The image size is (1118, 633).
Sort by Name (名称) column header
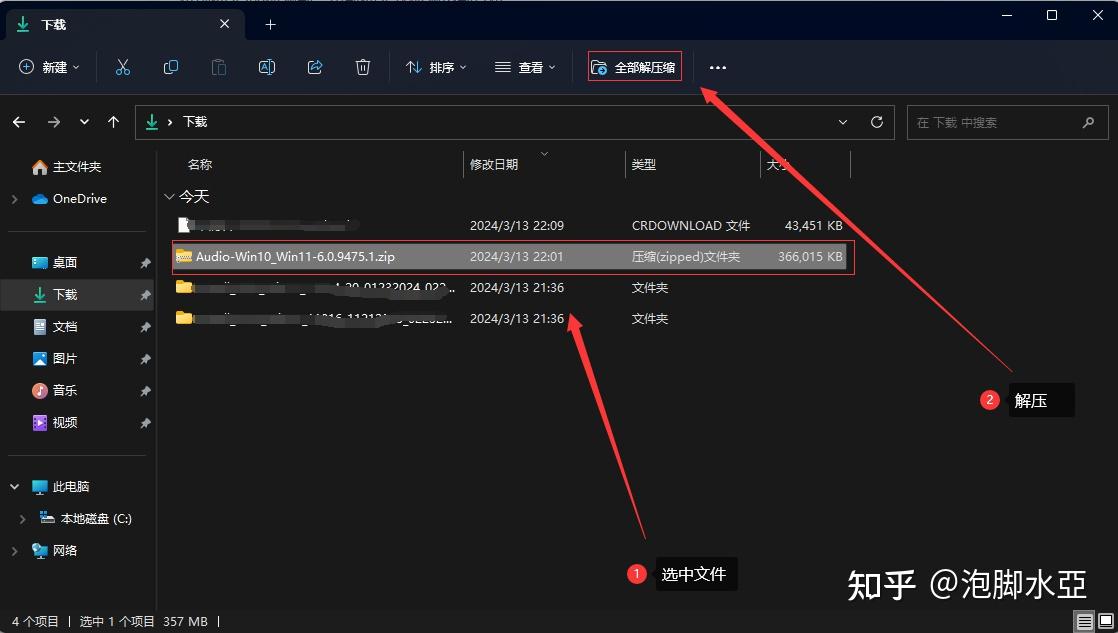tap(200, 165)
